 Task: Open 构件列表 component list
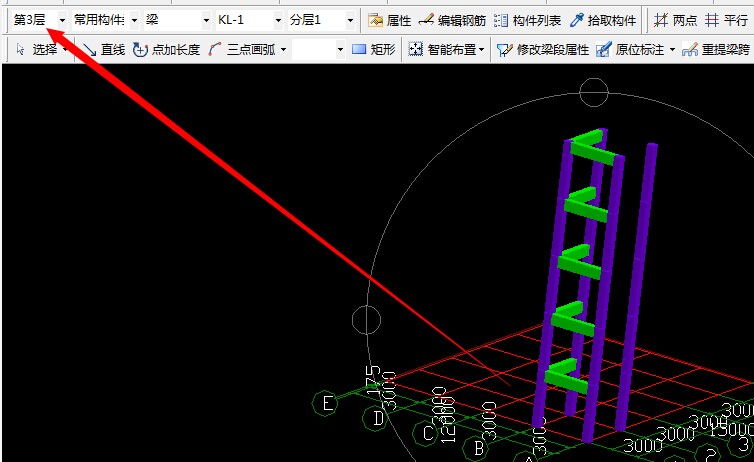[528, 21]
